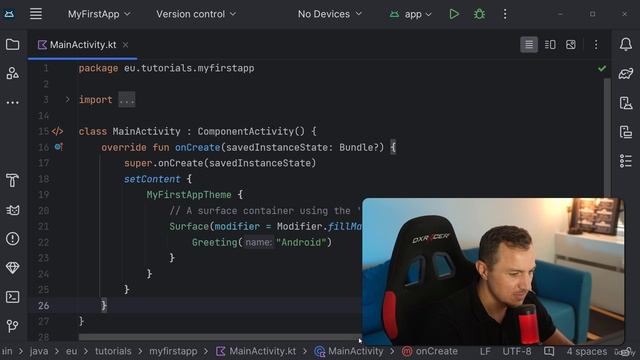Image resolution: width=640 pixels, height=360 pixels.
Task: Click the editor horizontal scrollbar
Action: [x=220, y=337]
